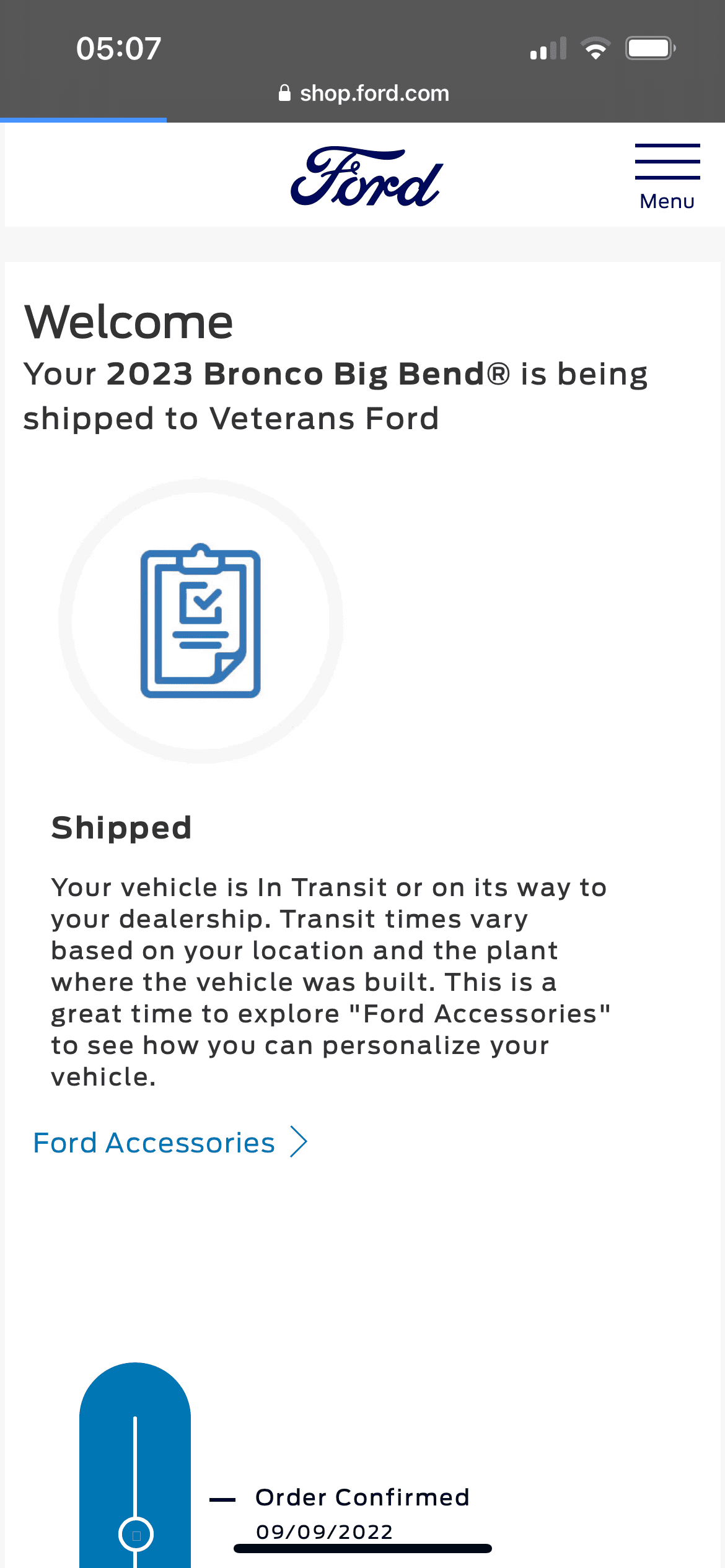
Task: Tap the Shipped status heading
Action: point(121,827)
